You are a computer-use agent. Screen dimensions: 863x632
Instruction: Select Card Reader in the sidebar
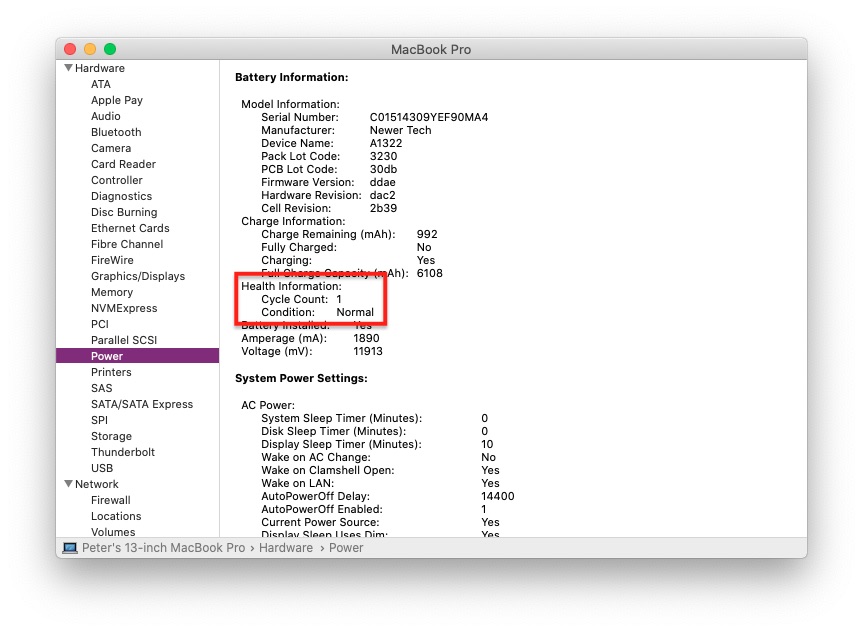123,164
